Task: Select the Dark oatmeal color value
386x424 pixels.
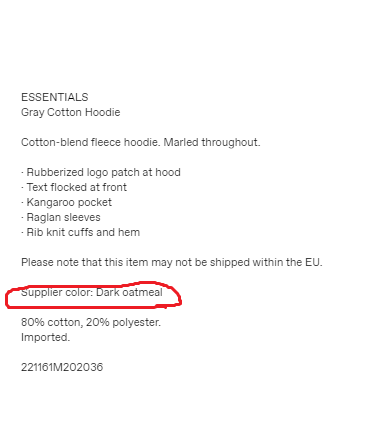Action: (129, 292)
